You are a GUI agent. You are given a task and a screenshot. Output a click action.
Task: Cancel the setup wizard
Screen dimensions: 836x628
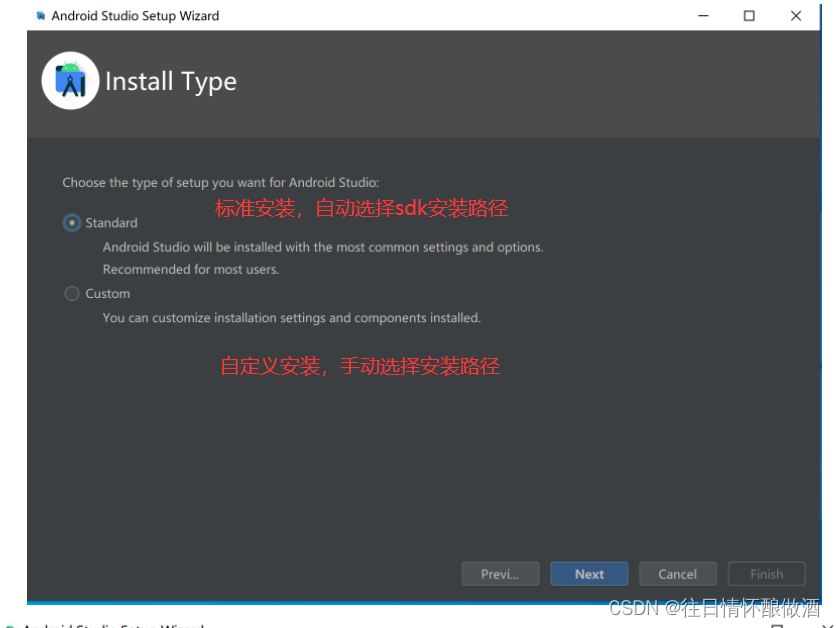pyautogui.click(x=678, y=574)
